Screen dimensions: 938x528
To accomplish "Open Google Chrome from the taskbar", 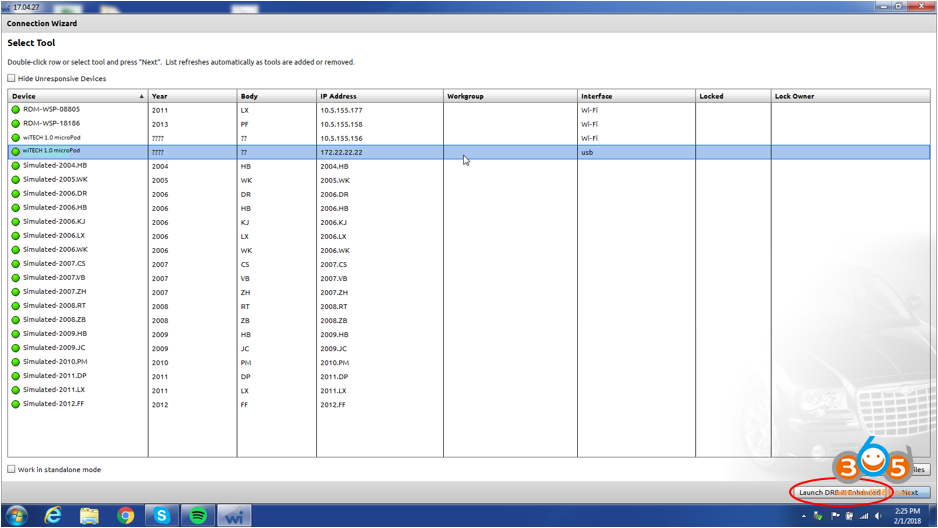I will (126, 515).
